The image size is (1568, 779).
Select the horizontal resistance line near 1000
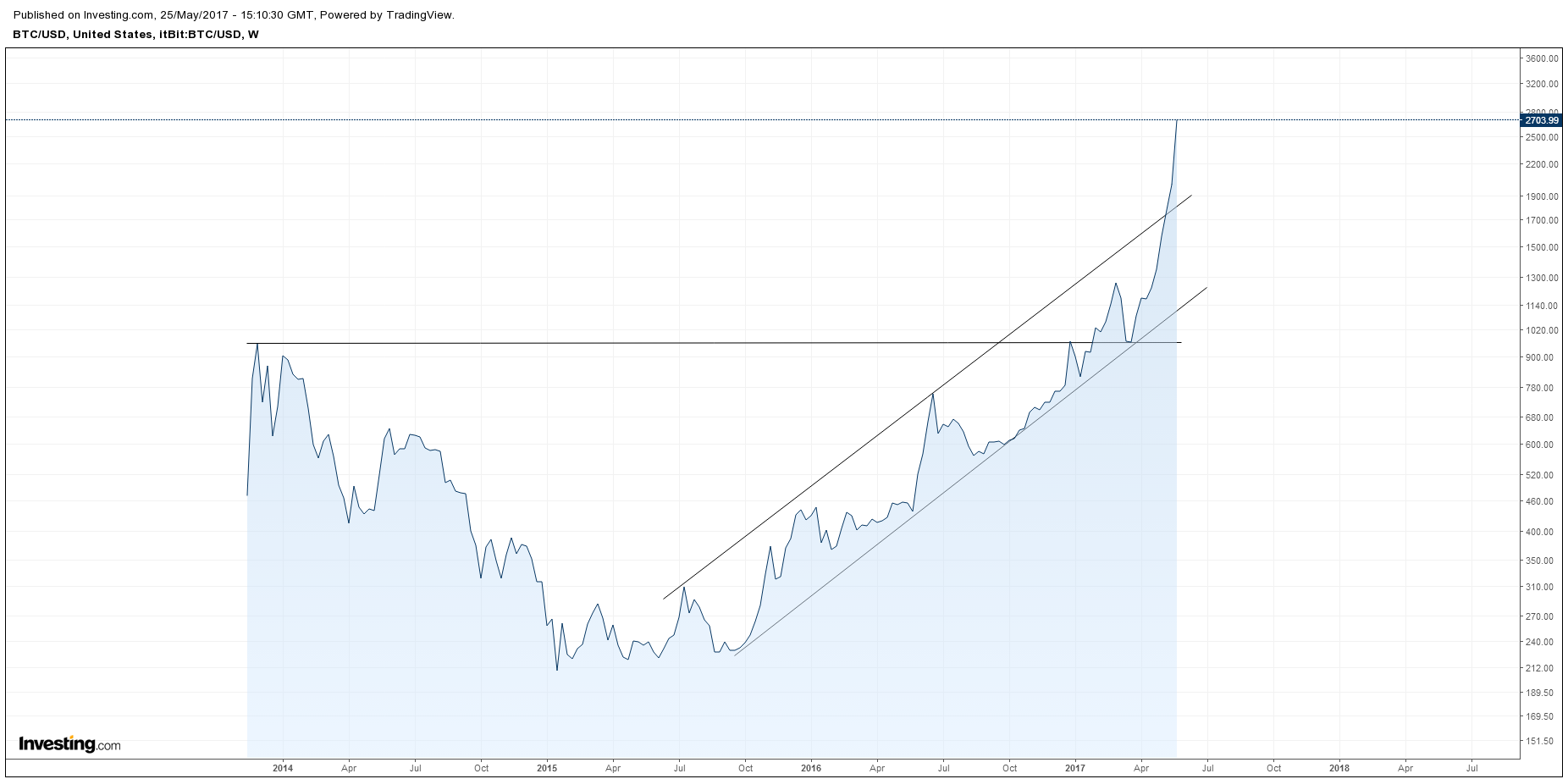click(x=714, y=343)
